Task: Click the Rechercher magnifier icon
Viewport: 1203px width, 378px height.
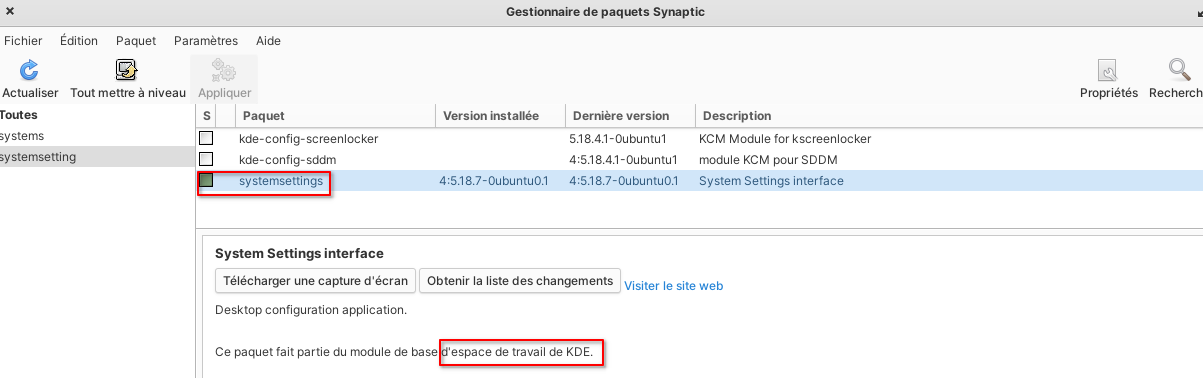Action: click(1178, 70)
